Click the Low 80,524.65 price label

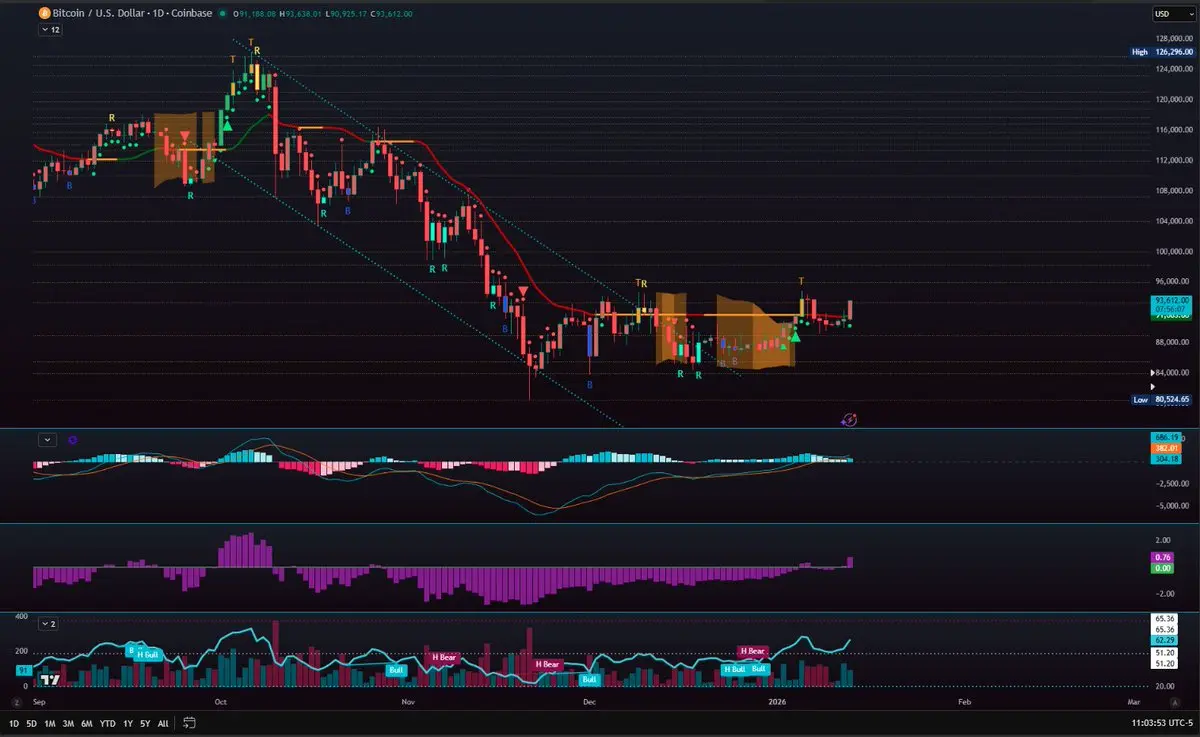click(x=1162, y=399)
